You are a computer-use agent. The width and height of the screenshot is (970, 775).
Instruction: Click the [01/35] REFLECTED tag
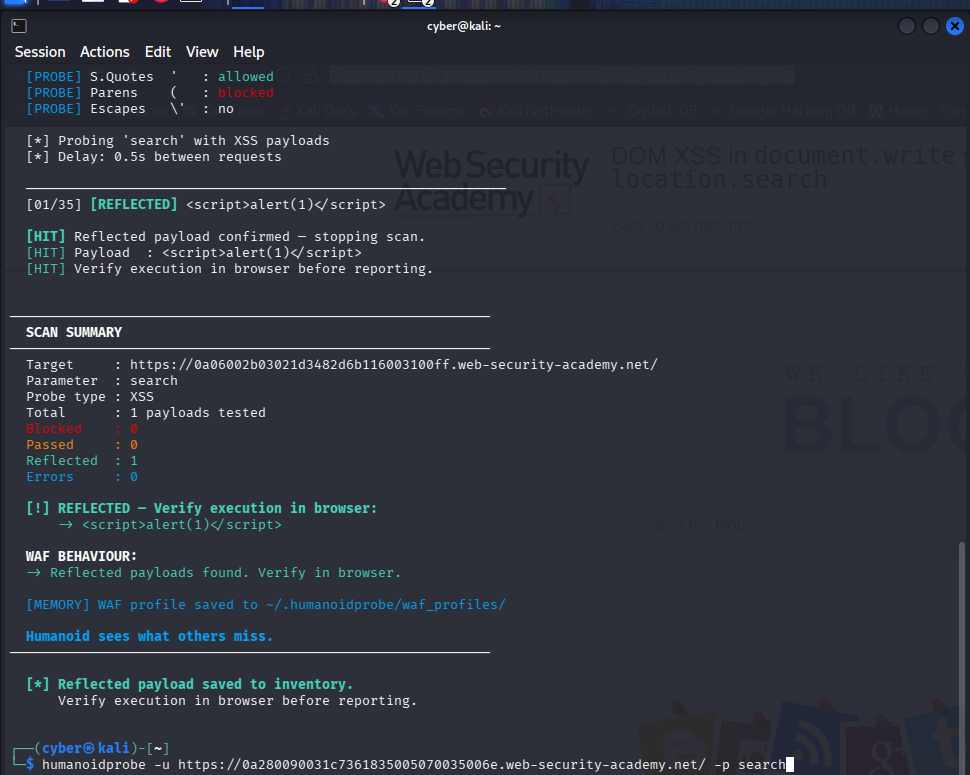click(x=134, y=205)
